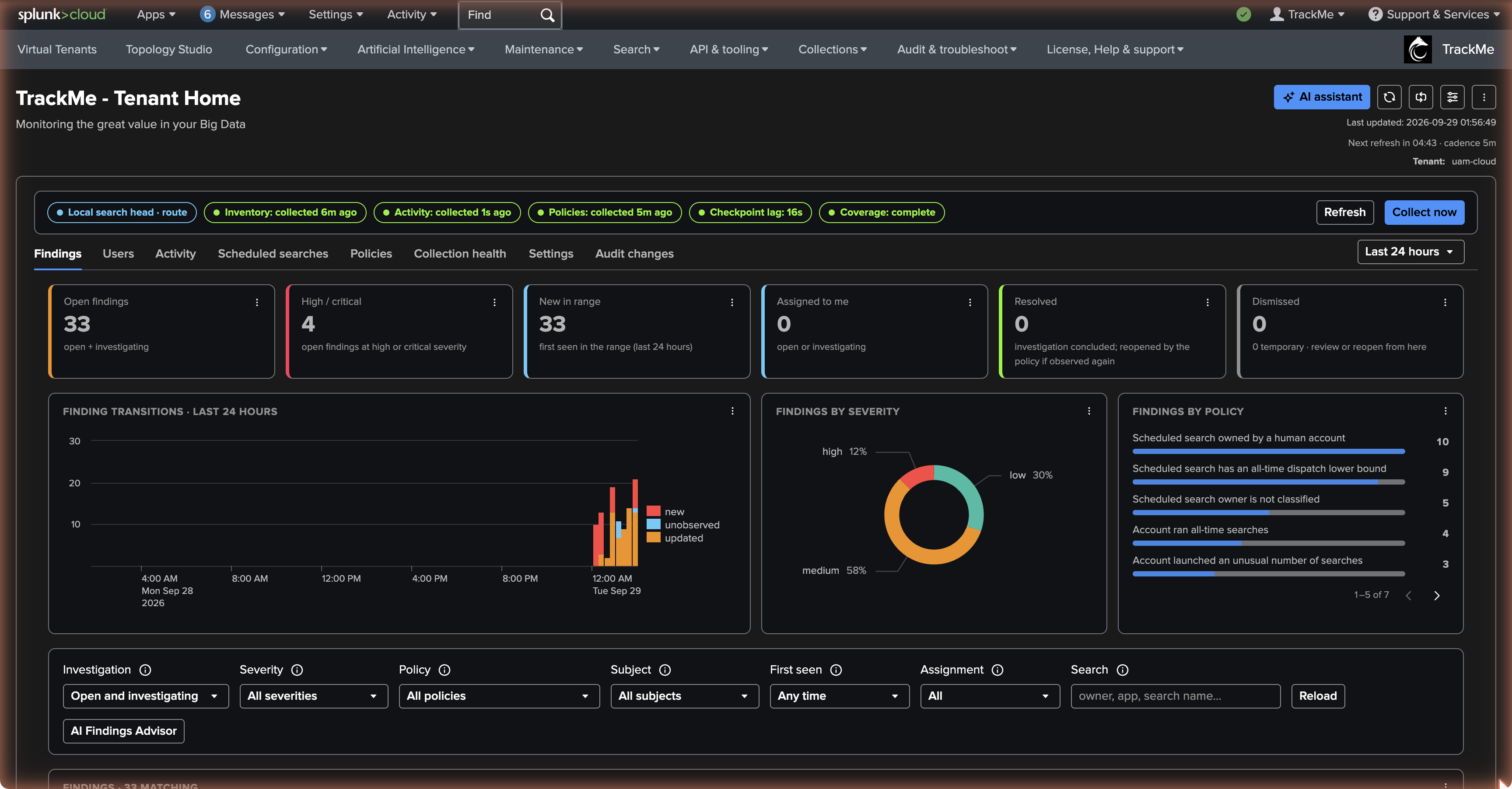This screenshot has height=789, width=1512.
Task: Click the Policy filter info icon
Action: pyautogui.click(x=444, y=670)
